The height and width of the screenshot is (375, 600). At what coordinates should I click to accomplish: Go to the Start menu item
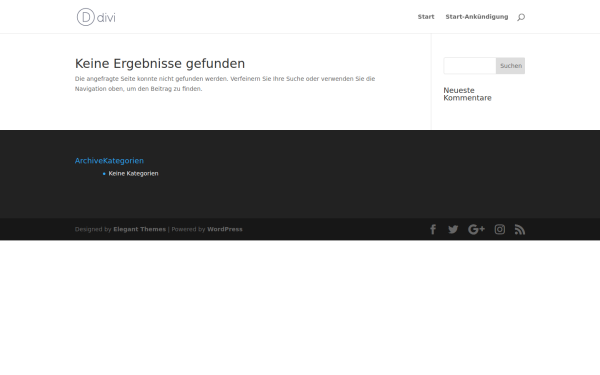coord(426,17)
